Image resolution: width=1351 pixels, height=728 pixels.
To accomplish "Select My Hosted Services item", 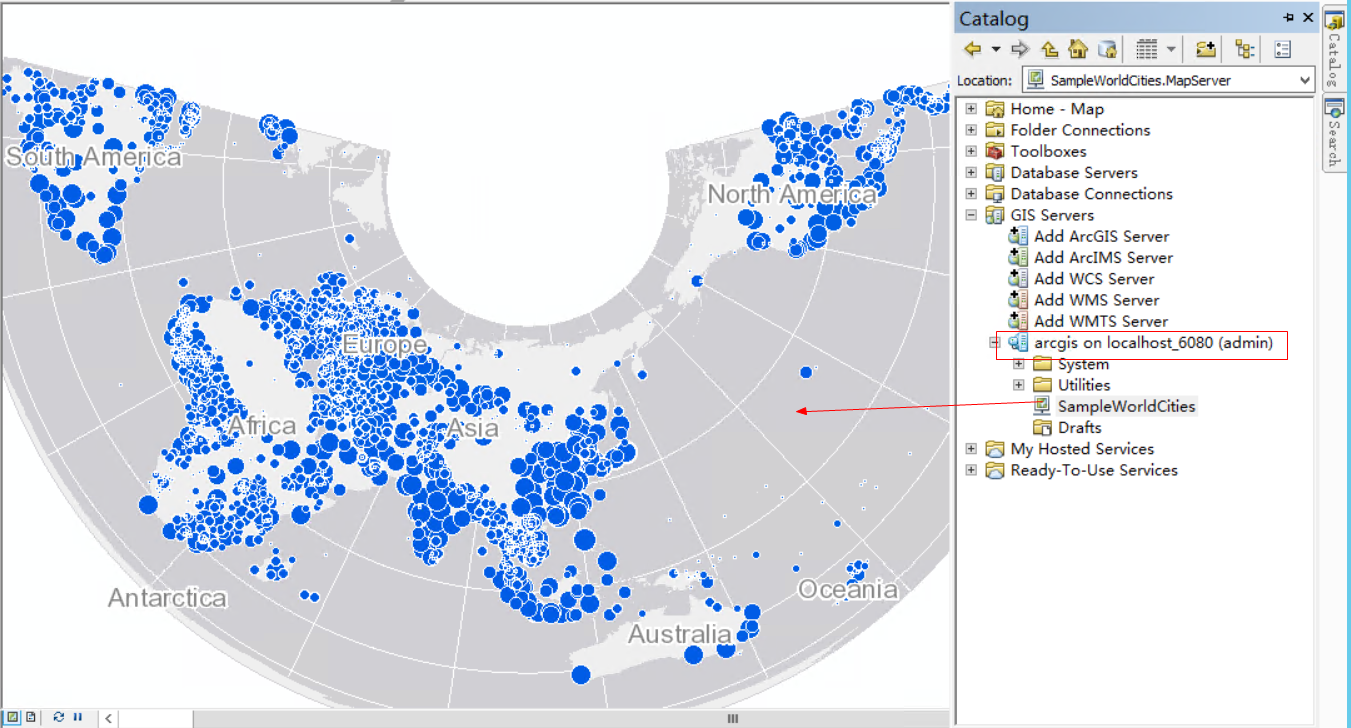I will [1082, 449].
